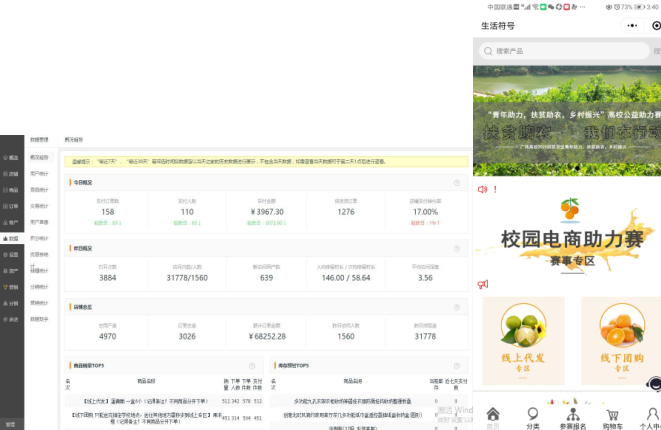The height and width of the screenshot is (430, 661).
Task: Click help icon in 商品销量TOP5 header
Action: point(252,365)
